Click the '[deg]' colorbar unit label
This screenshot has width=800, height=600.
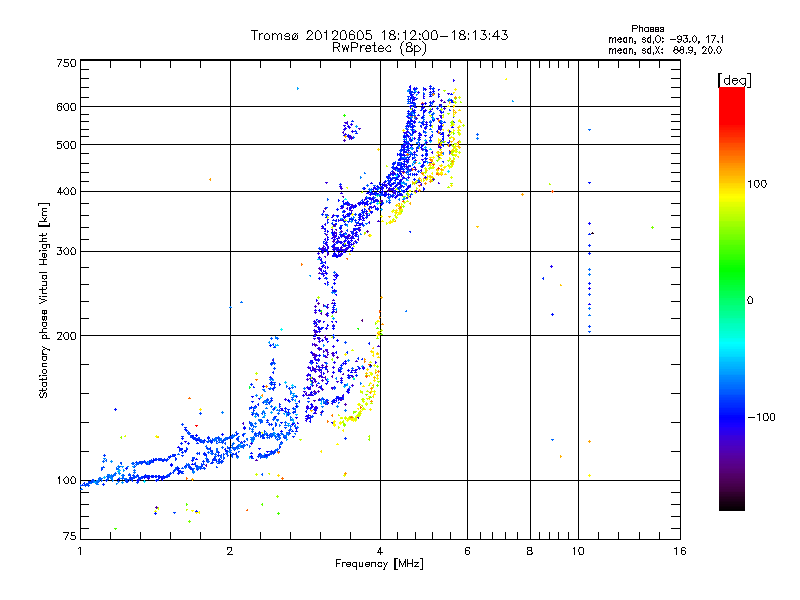(x=734, y=80)
